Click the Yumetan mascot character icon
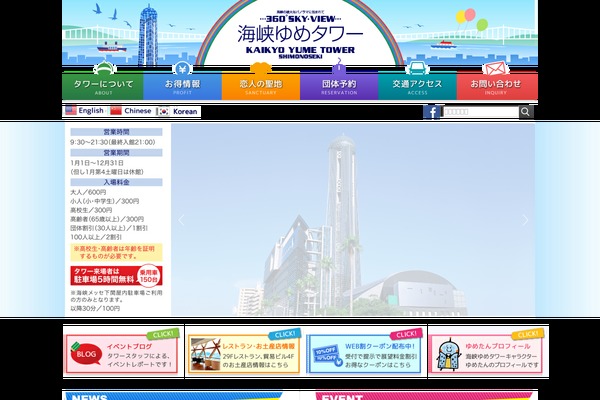This screenshot has height=400, width=600. tap(448, 354)
